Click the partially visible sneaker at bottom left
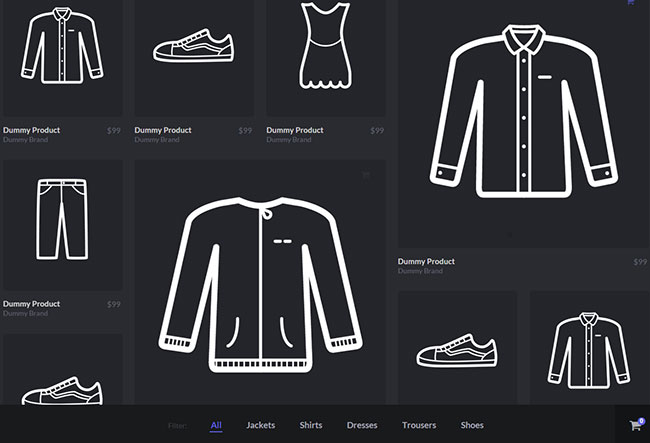 click(61, 388)
